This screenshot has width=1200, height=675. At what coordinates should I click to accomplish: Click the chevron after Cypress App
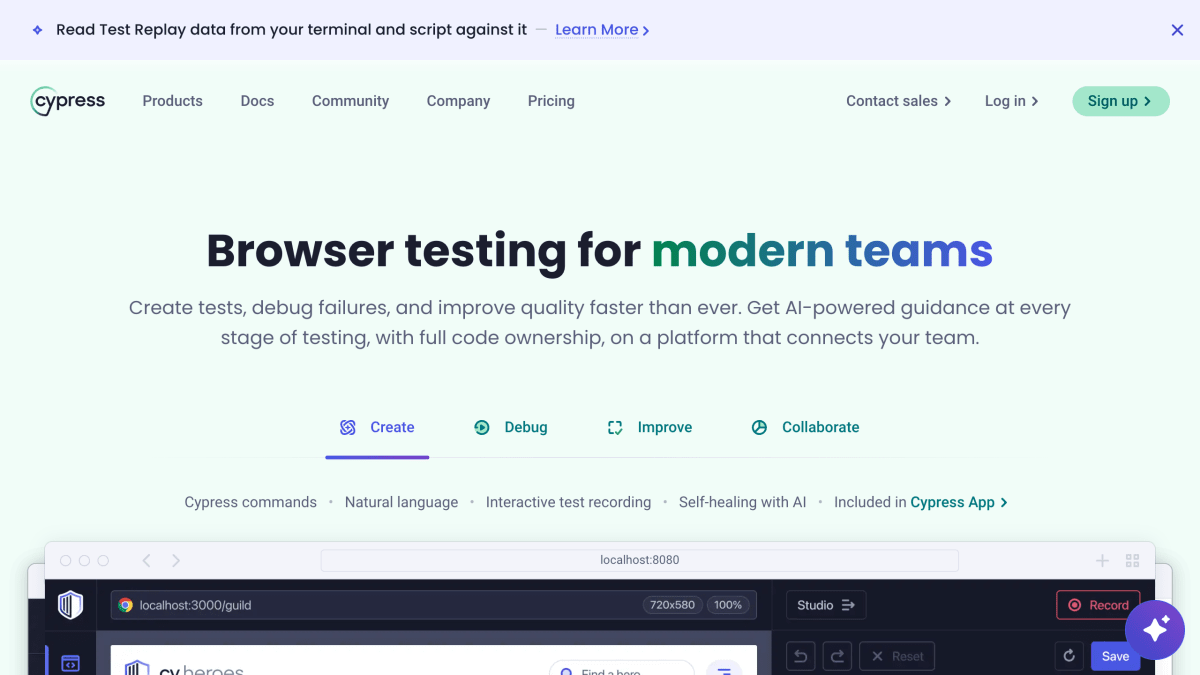1003,502
